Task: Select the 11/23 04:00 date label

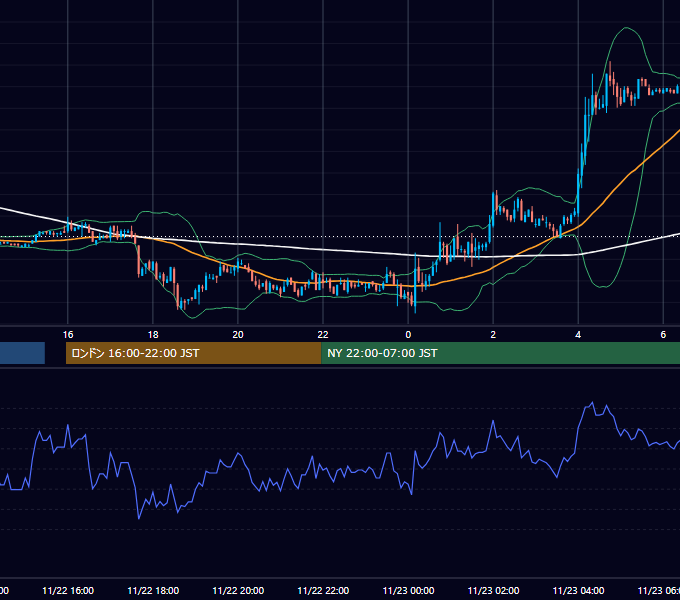Action: (578, 590)
